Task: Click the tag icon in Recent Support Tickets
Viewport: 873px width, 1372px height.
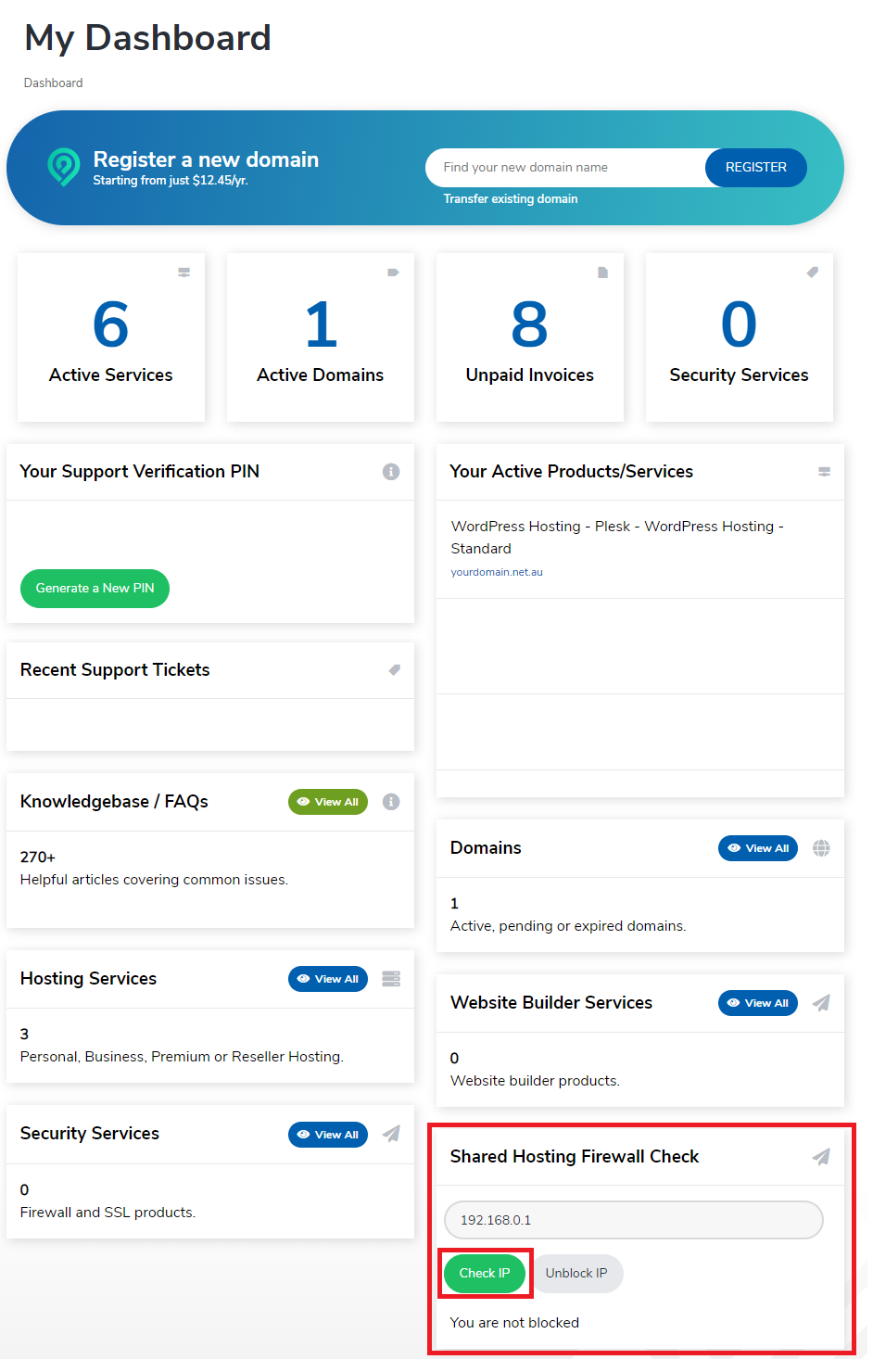Action: (395, 669)
